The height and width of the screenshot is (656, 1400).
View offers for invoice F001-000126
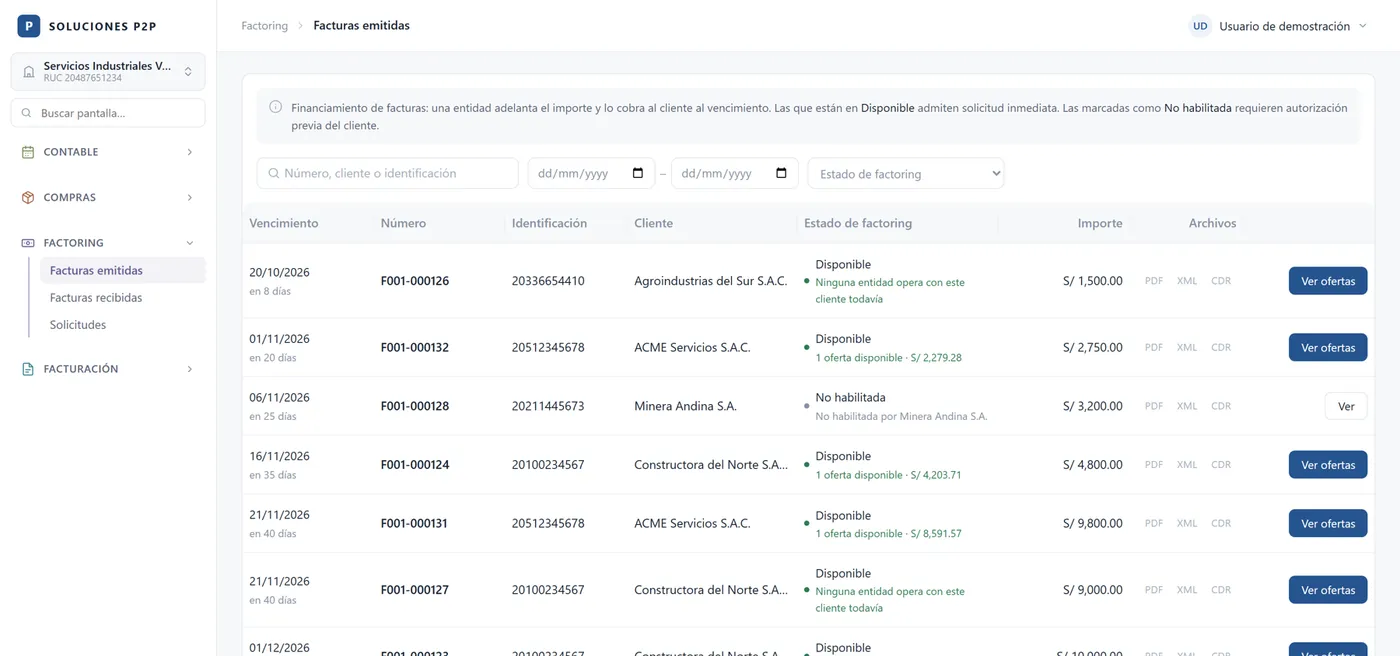pyautogui.click(x=1328, y=281)
